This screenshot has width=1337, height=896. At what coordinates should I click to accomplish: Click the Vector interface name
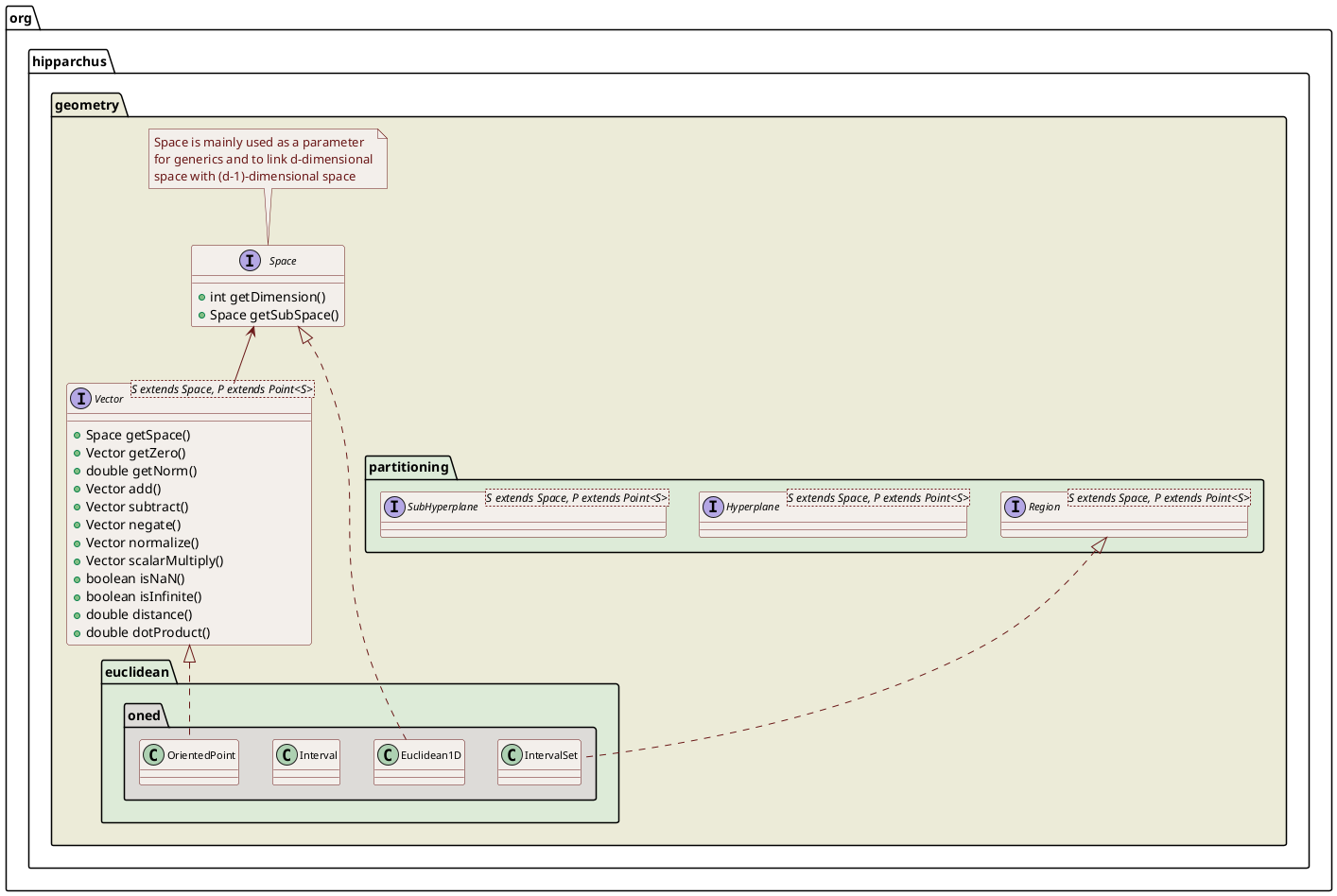coord(109,399)
